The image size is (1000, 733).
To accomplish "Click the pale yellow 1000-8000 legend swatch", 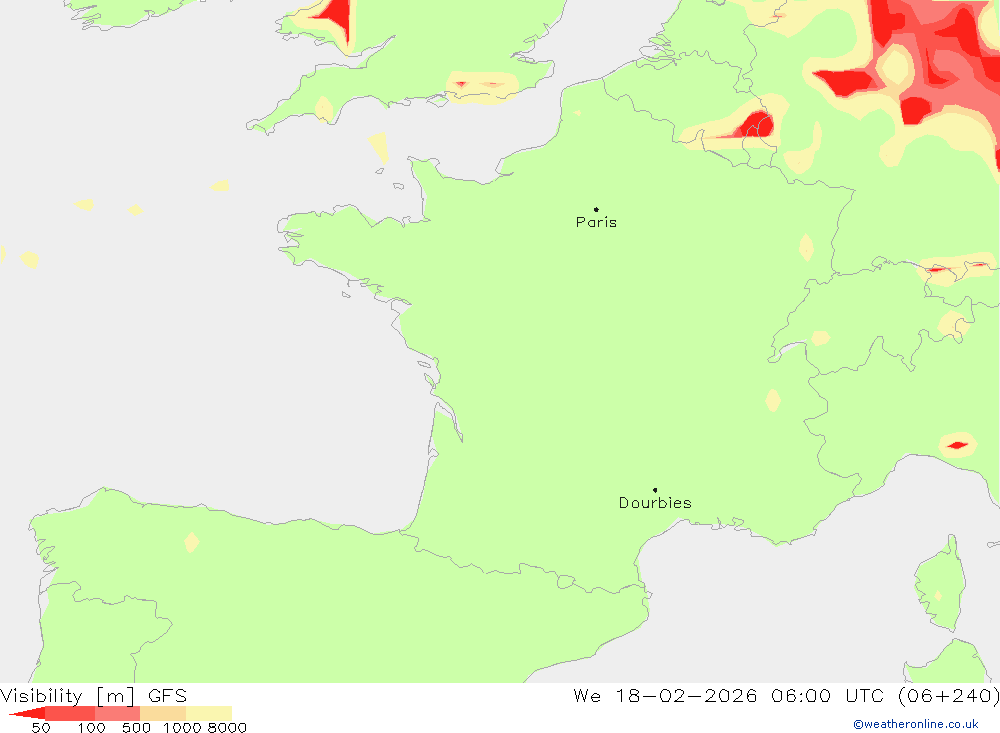I will [x=209, y=713].
